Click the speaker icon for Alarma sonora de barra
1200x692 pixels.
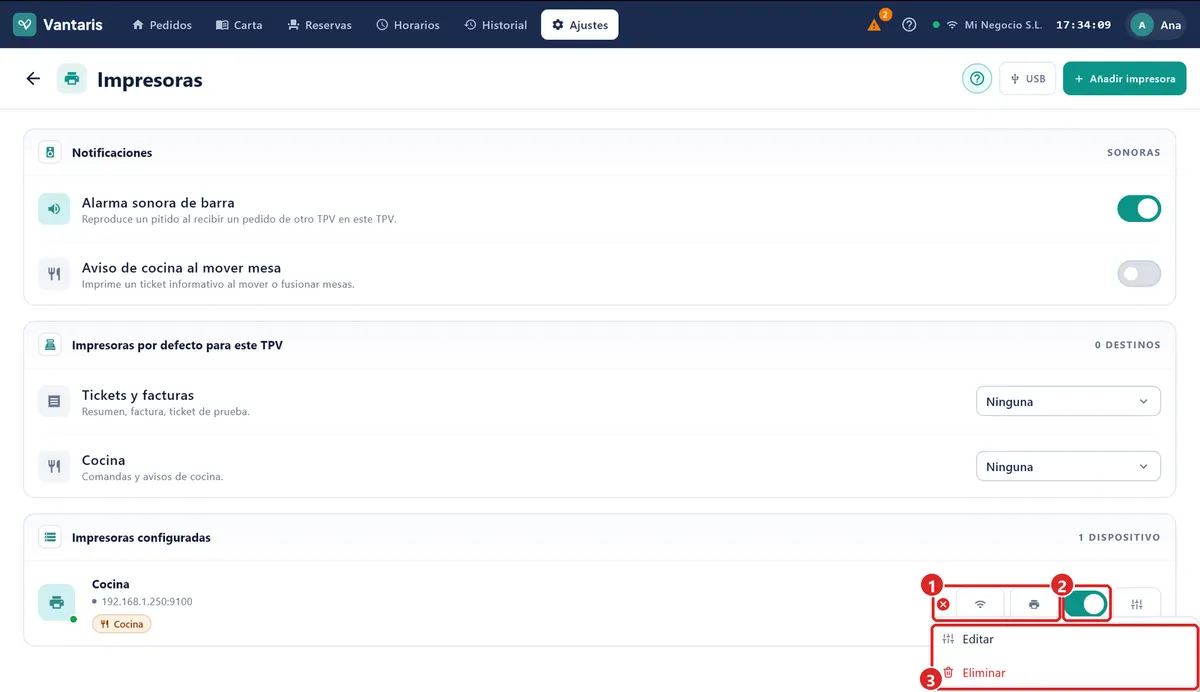click(x=54, y=209)
